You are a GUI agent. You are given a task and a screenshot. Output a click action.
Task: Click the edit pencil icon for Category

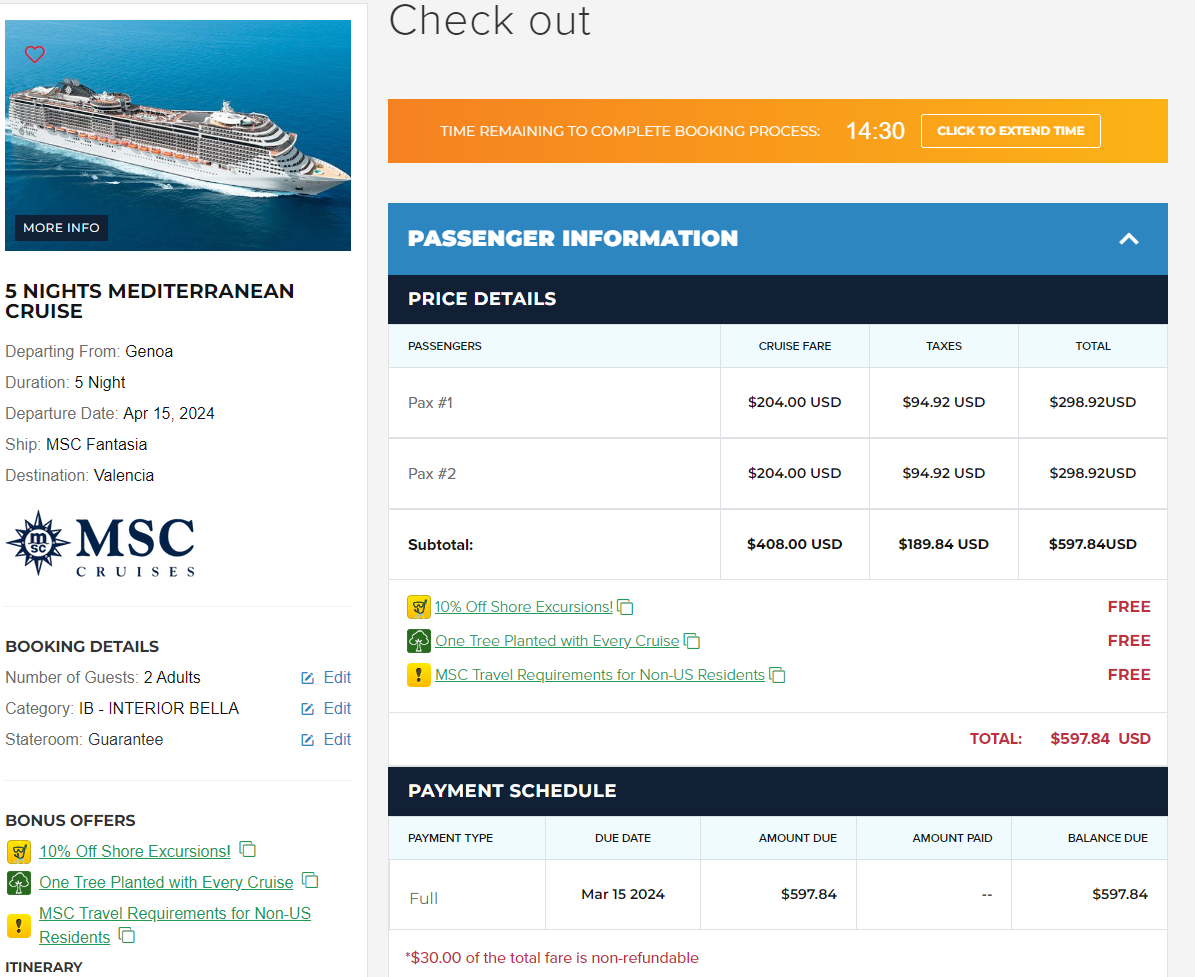pos(308,709)
